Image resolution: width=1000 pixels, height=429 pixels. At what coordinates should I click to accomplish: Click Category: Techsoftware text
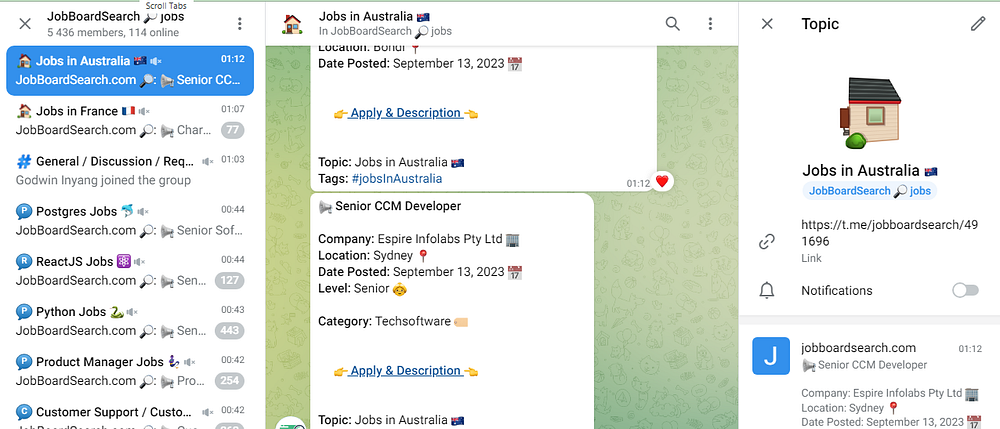(385, 321)
